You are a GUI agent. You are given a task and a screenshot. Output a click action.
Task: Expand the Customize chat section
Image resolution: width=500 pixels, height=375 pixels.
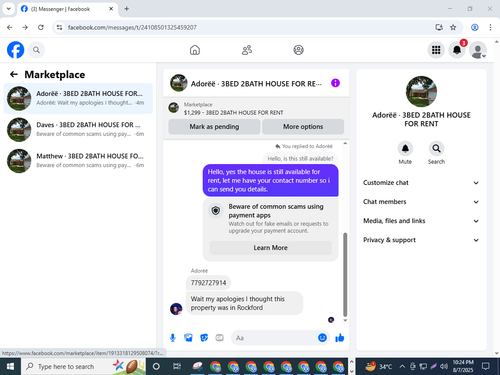pyautogui.click(x=421, y=183)
